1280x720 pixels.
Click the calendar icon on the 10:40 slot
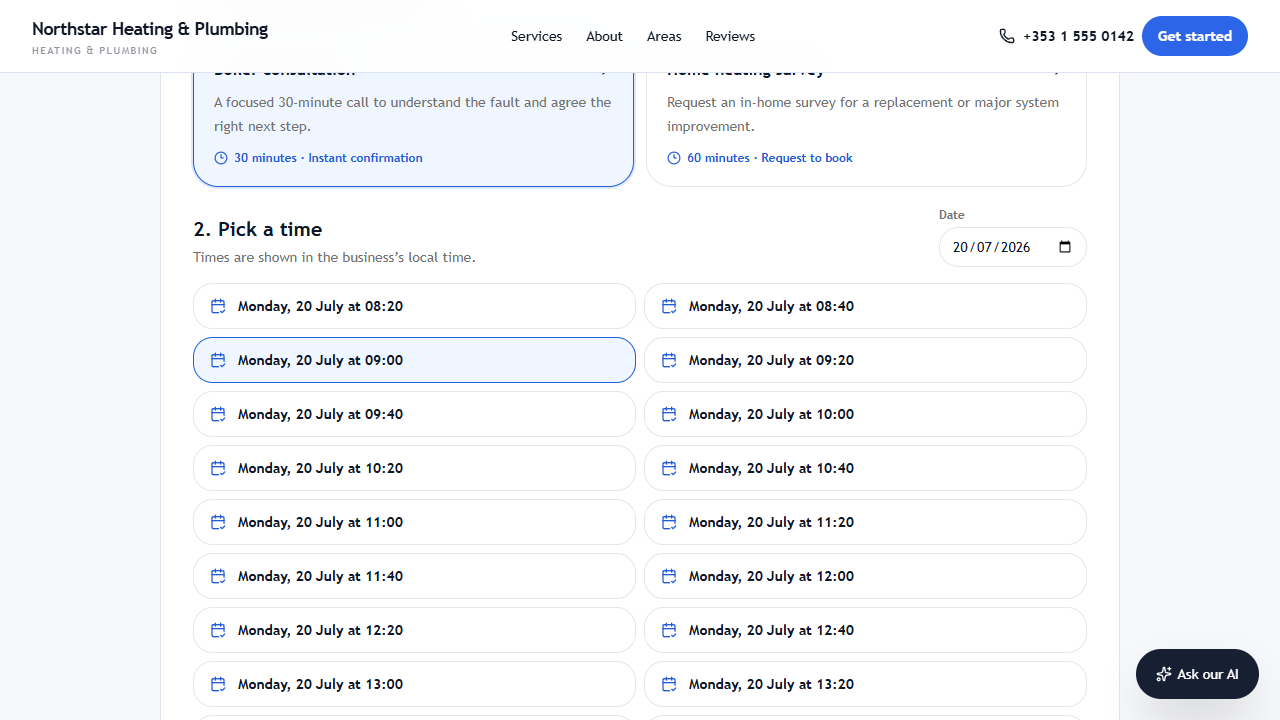click(x=669, y=468)
